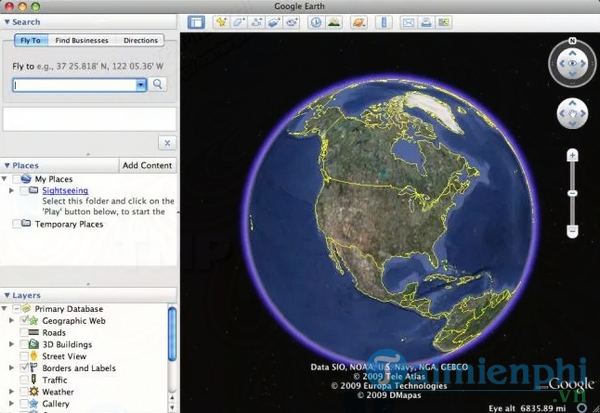Click the Fly to input field
The width and height of the screenshot is (600, 413).
click(x=75, y=85)
